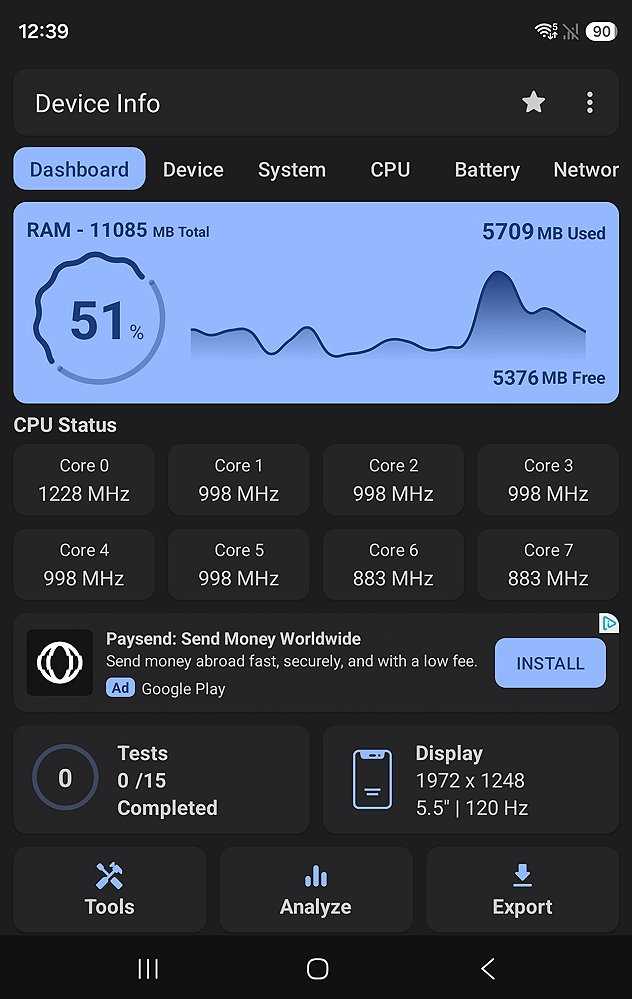Tap the Android Back arrow
This screenshot has width=632, height=999.
tap(487, 968)
